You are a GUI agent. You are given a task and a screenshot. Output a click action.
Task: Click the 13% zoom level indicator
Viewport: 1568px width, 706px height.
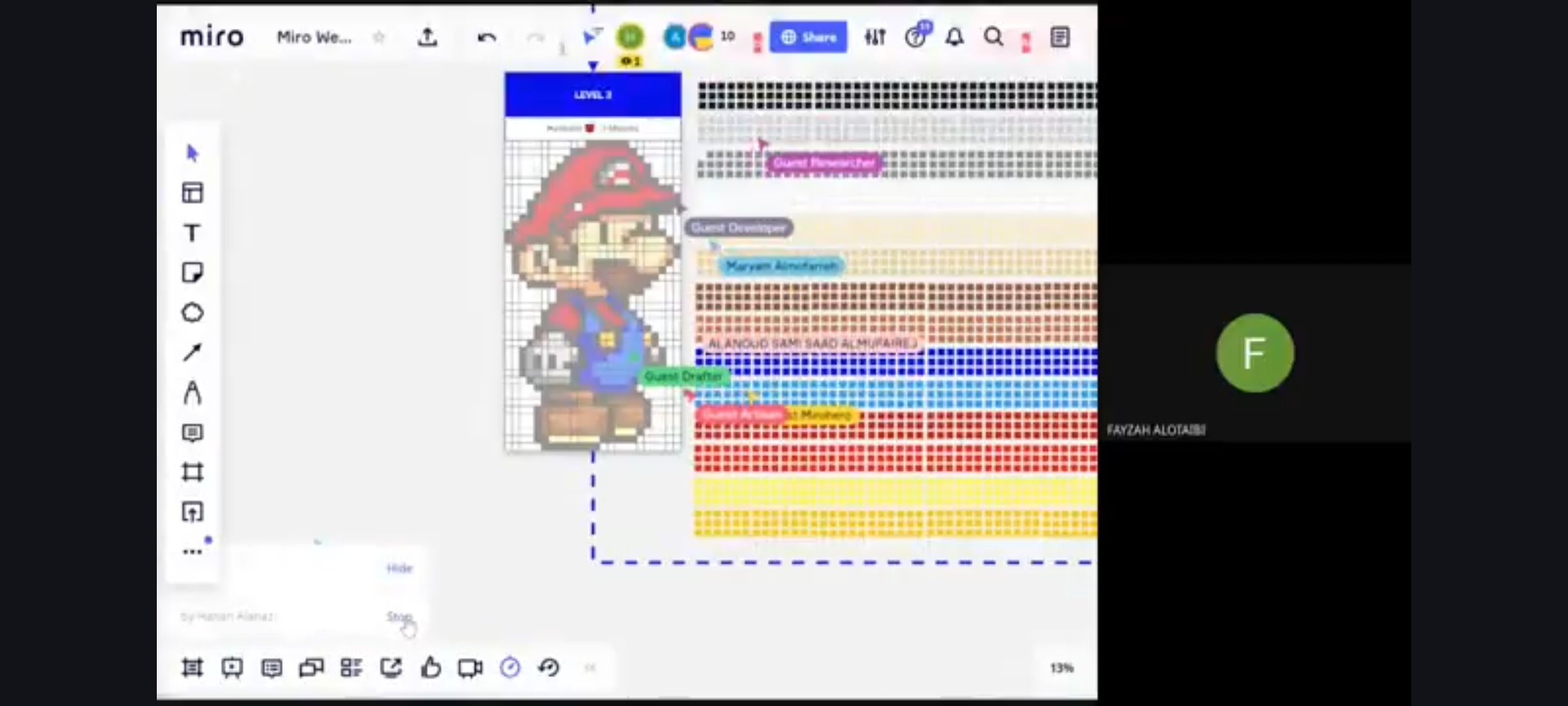1062,667
